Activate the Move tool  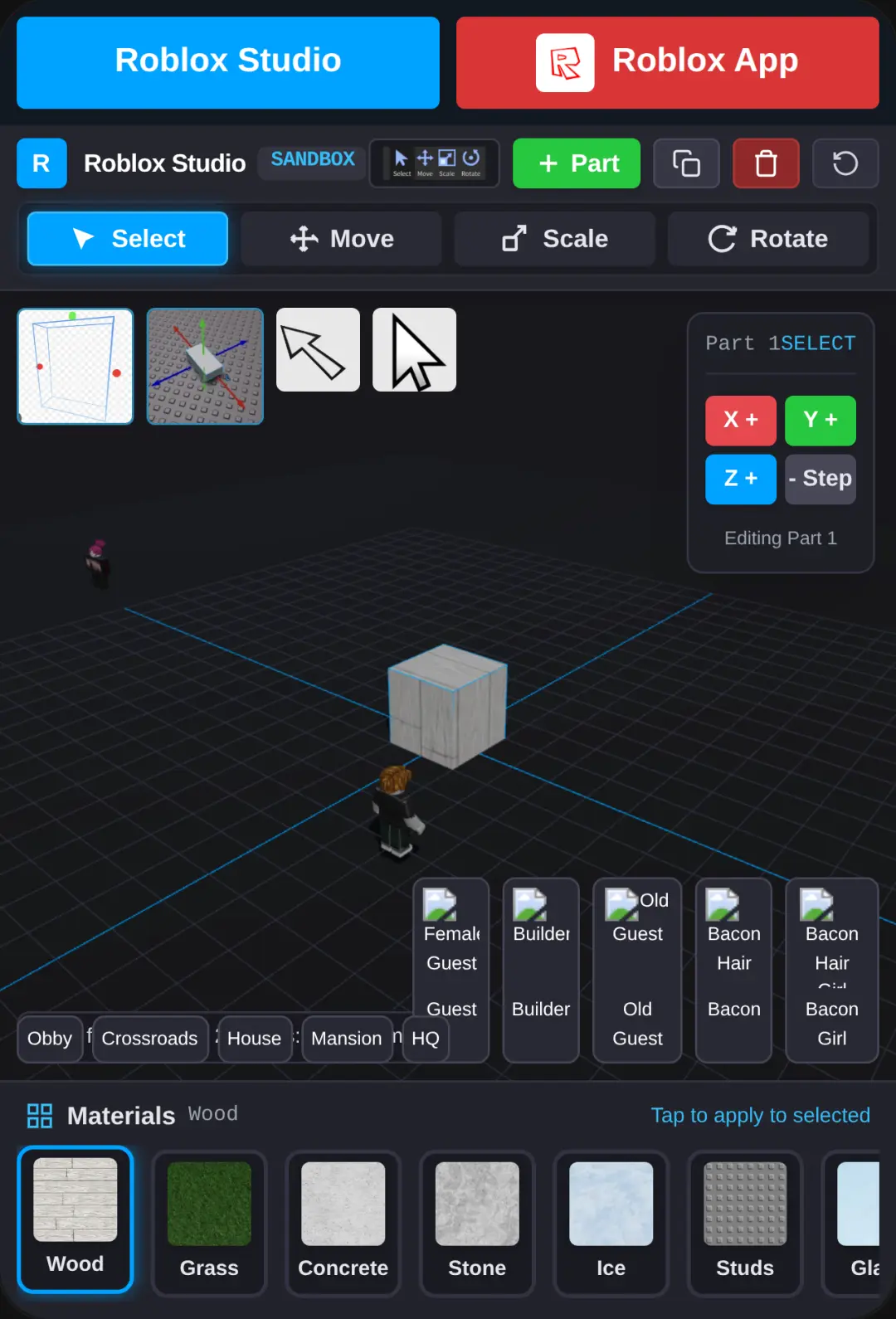(341, 239)
